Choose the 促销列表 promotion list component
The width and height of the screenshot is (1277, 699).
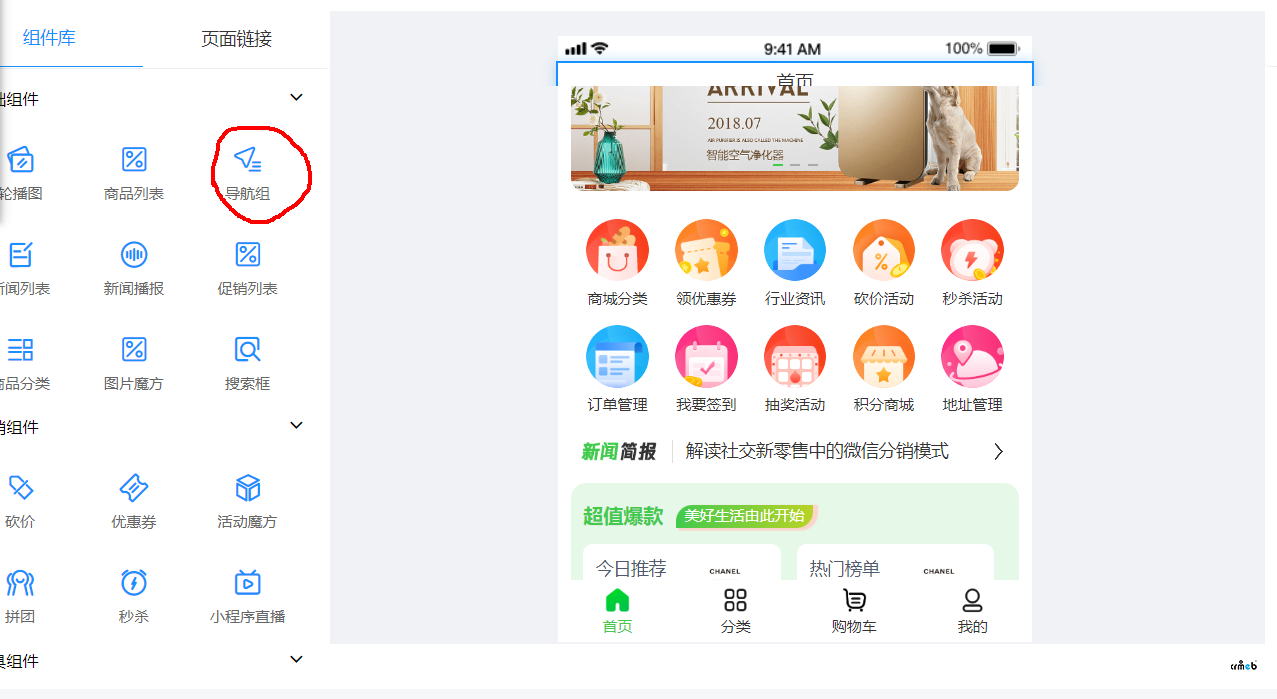click(x=247, y=255)
